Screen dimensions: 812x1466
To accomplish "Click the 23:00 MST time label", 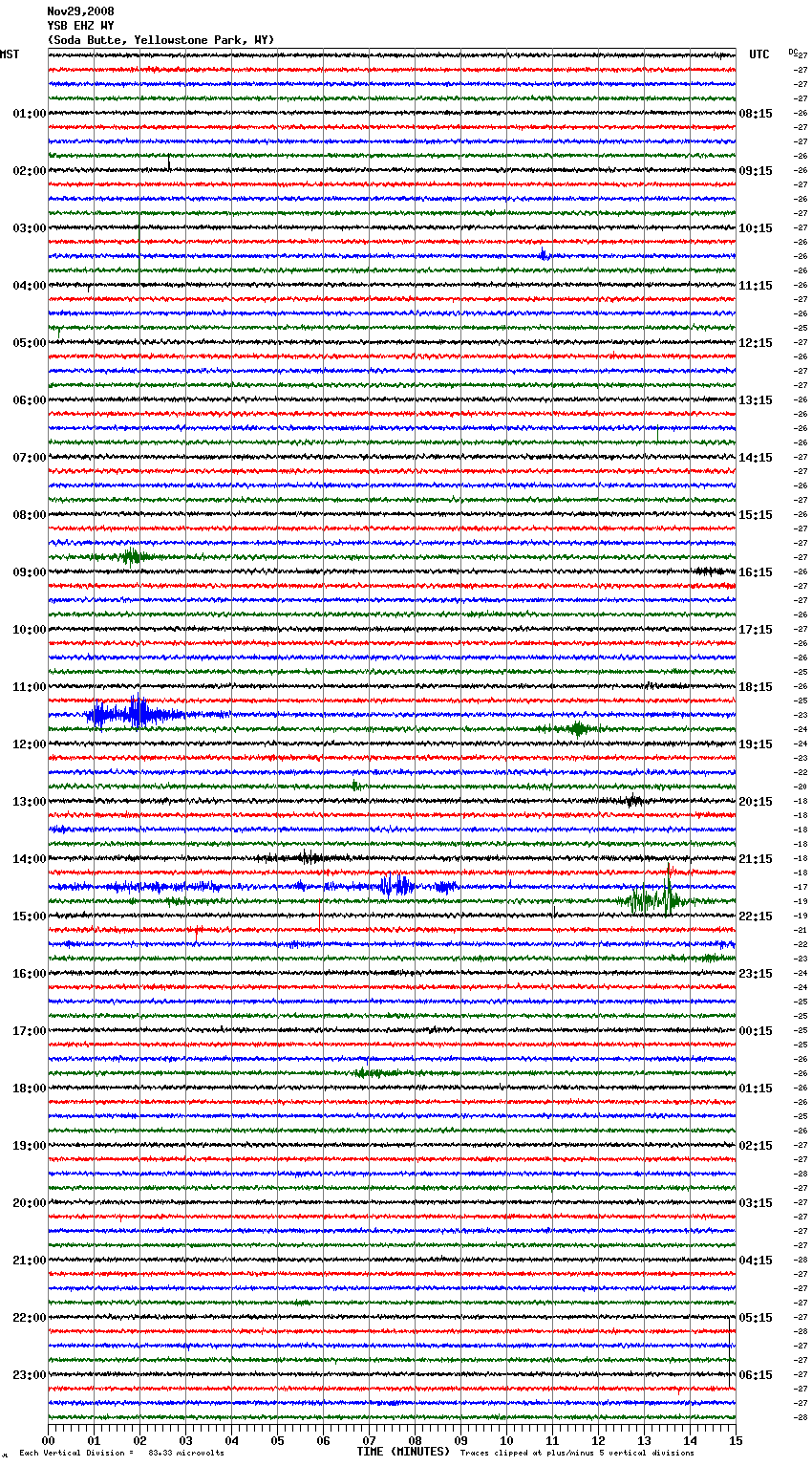I will pyautogui.click(x=29, y=1375).
